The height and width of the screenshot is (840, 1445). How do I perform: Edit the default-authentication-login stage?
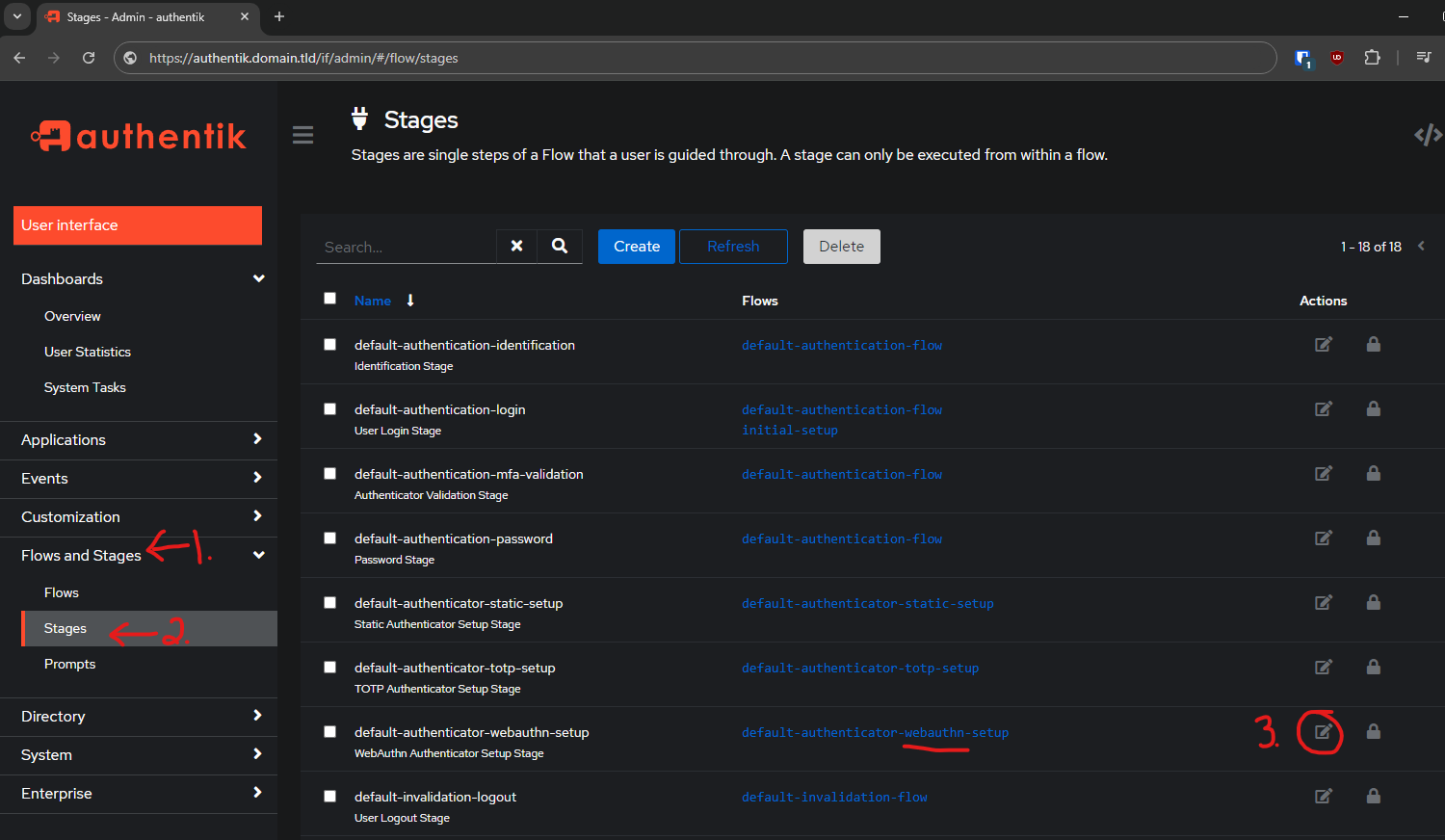point(1324,408)
